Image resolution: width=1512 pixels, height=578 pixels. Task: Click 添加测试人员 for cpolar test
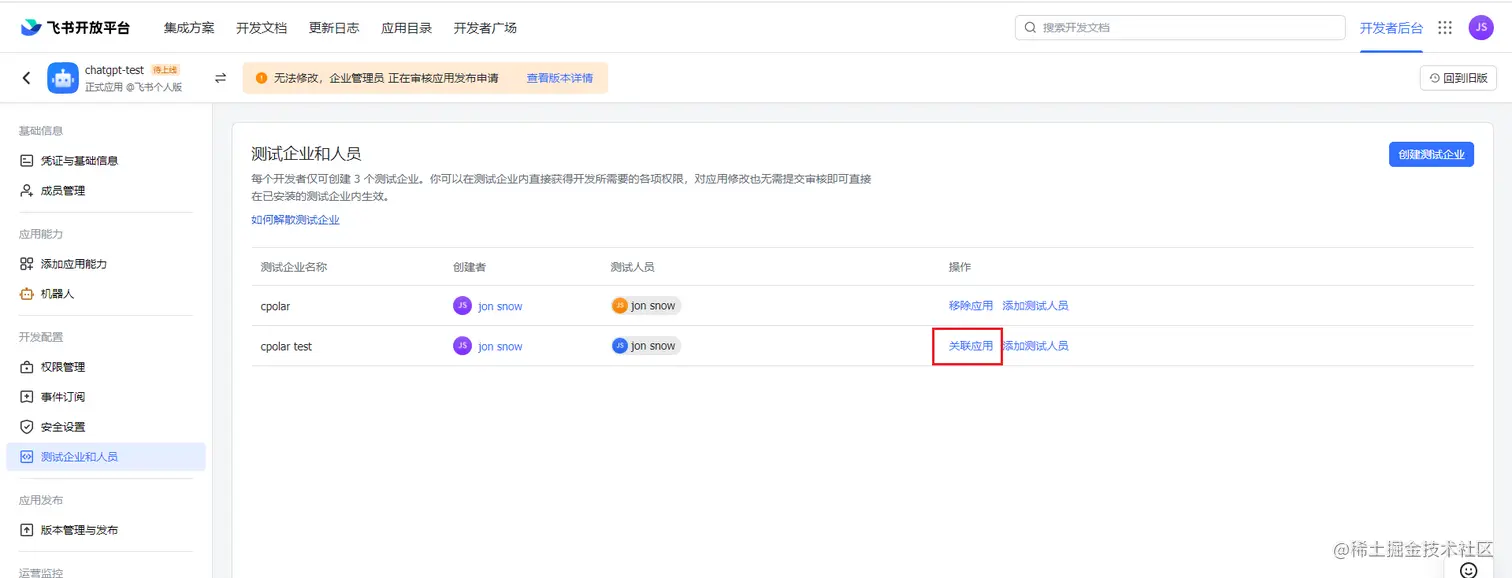[1036, 346]
